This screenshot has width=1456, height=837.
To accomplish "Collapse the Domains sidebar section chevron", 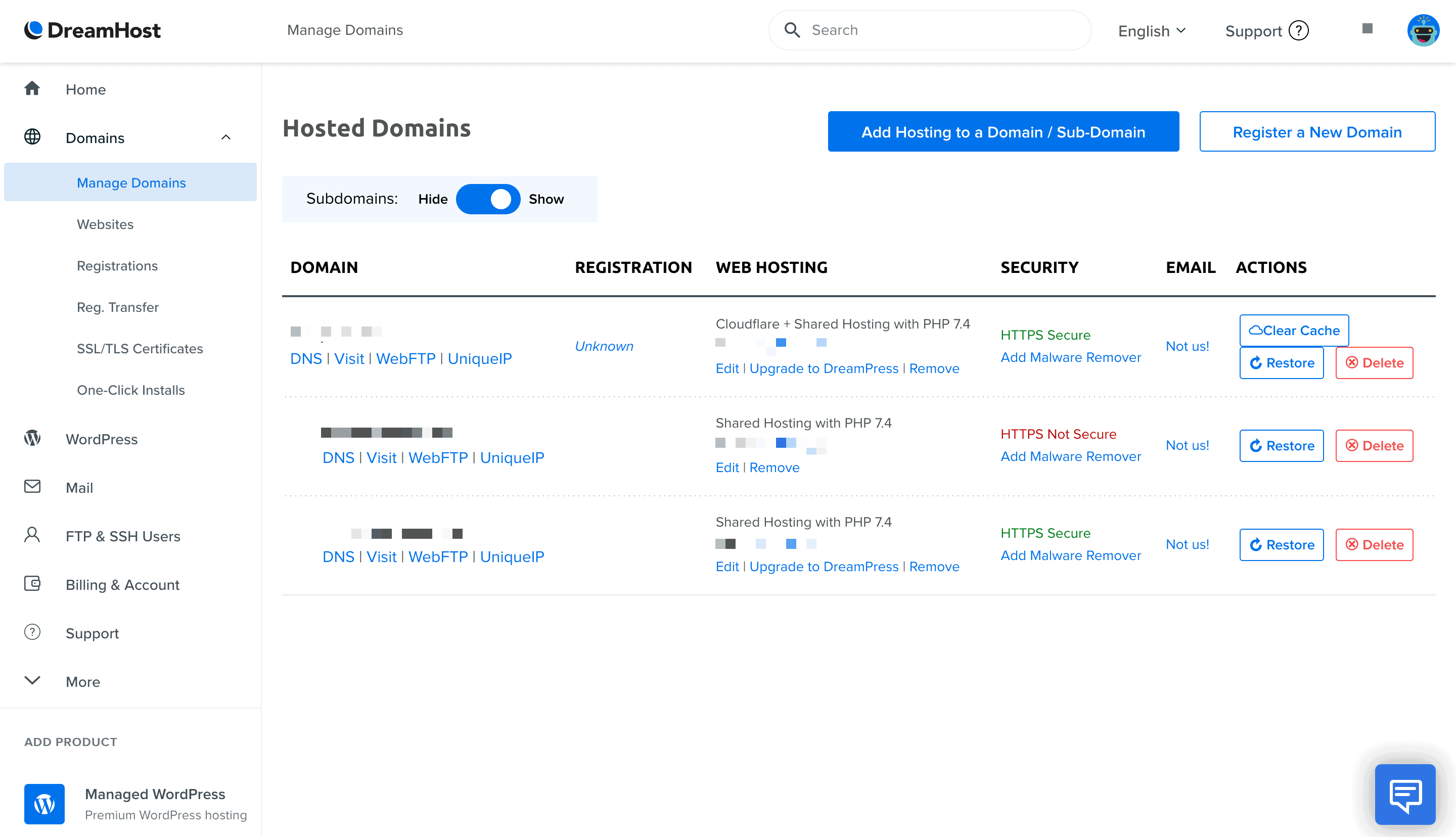I will [226, 137].
